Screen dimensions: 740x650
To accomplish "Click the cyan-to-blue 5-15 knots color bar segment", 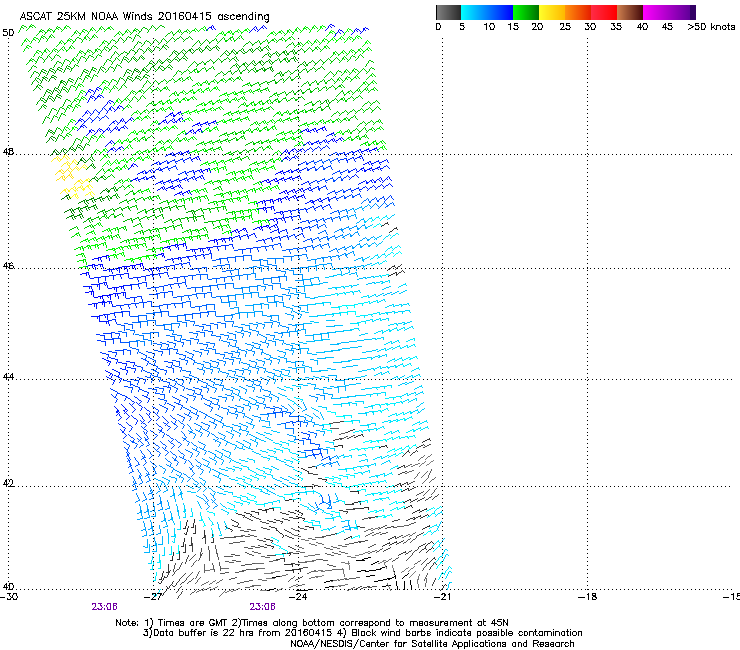I will click(x=487, y=12).
